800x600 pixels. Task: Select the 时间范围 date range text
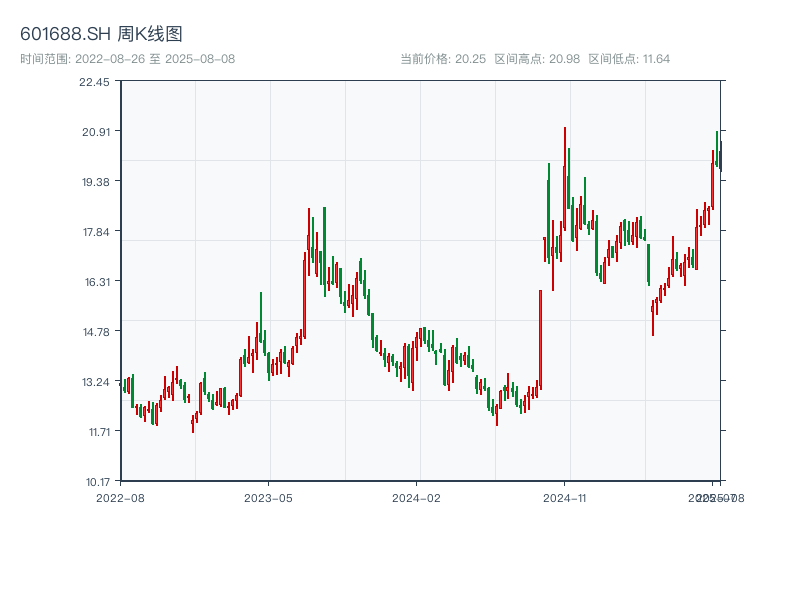127,59
